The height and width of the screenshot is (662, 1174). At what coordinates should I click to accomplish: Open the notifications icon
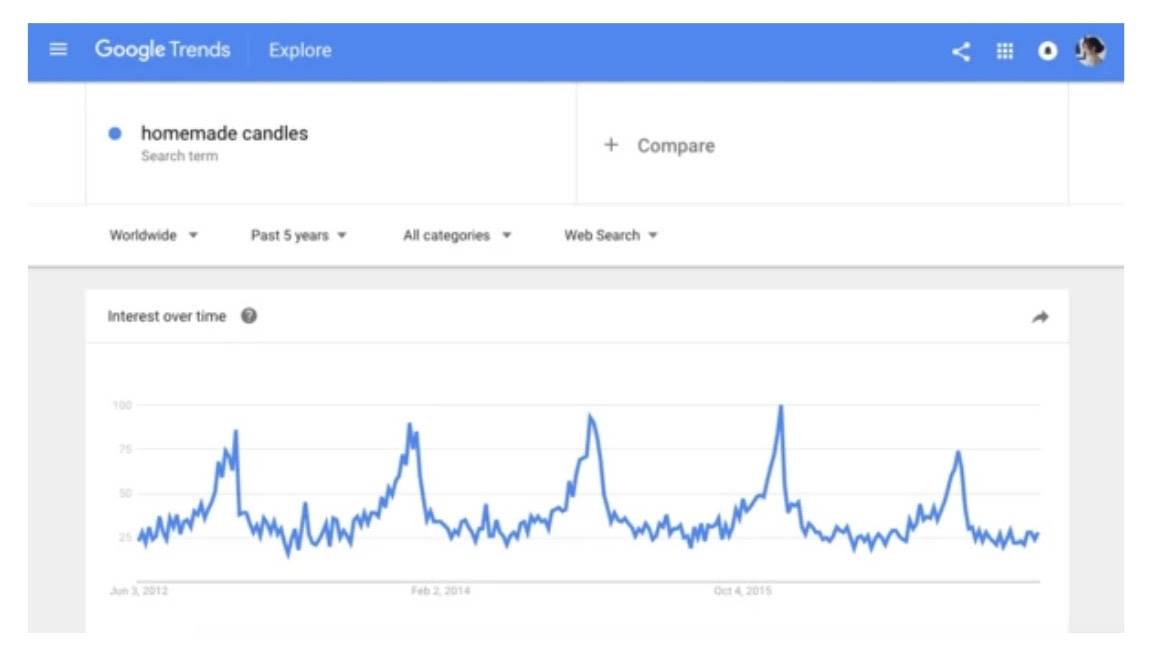tap(1047, 52)
